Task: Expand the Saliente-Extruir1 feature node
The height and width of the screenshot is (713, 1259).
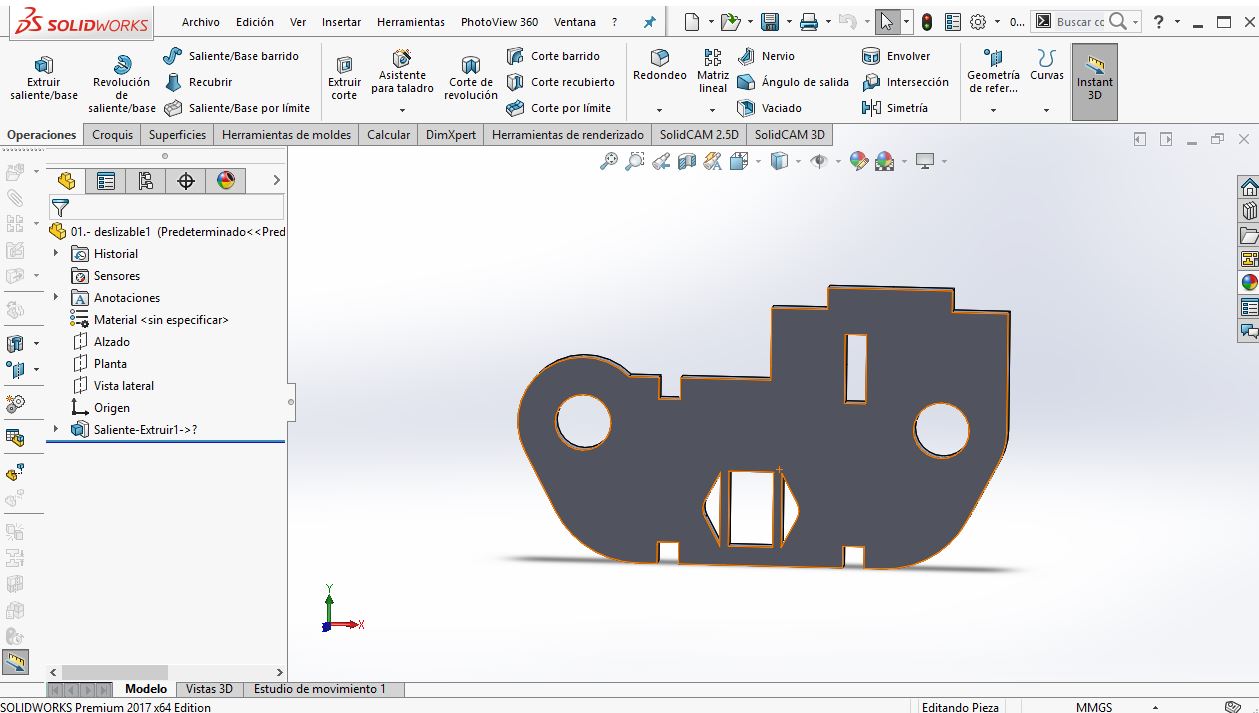Action: click(x=56, y=430)
